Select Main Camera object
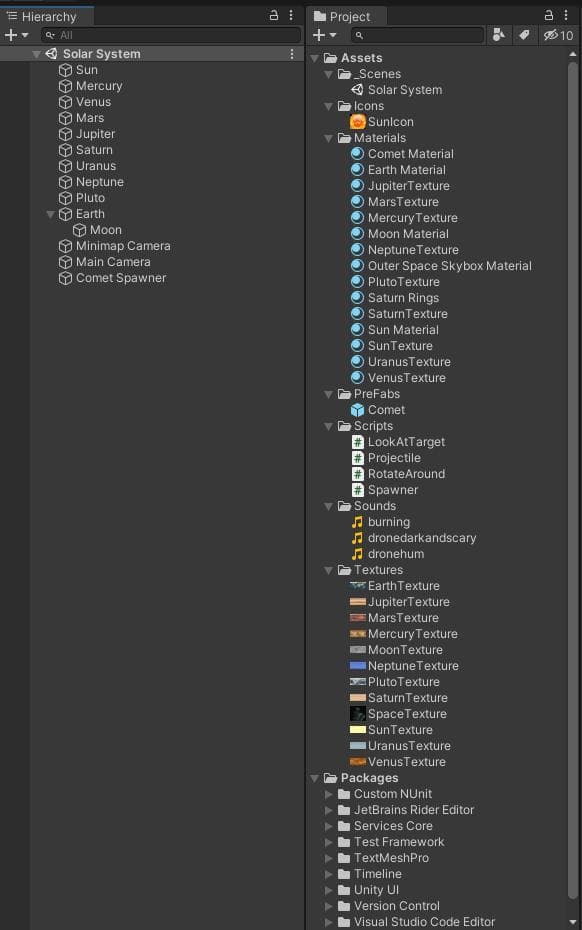This screenshot has height=930, width=582. coord(113,262)
